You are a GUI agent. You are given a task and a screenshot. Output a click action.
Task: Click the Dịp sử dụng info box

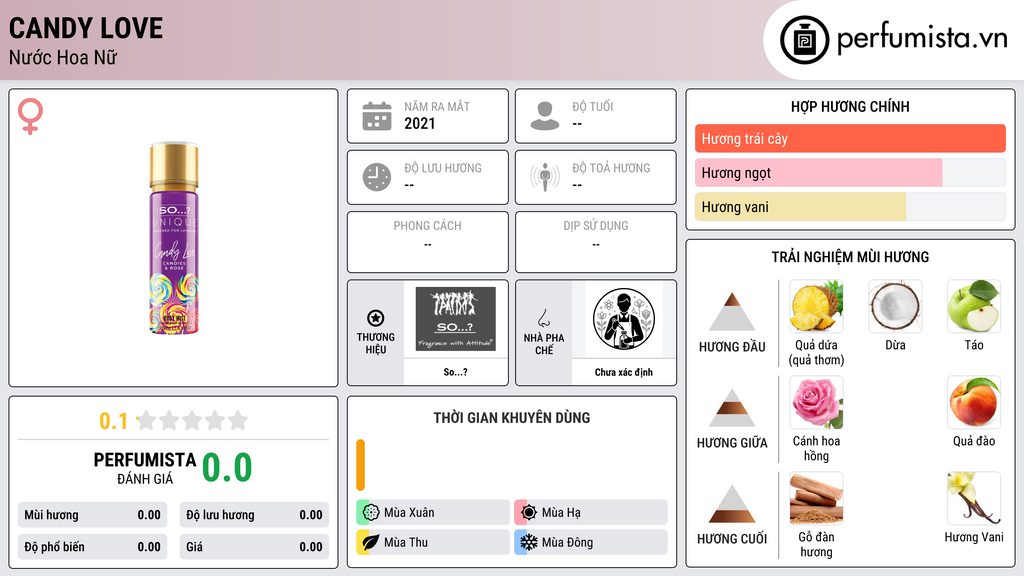pyautogui.click(x=596, y=242)
